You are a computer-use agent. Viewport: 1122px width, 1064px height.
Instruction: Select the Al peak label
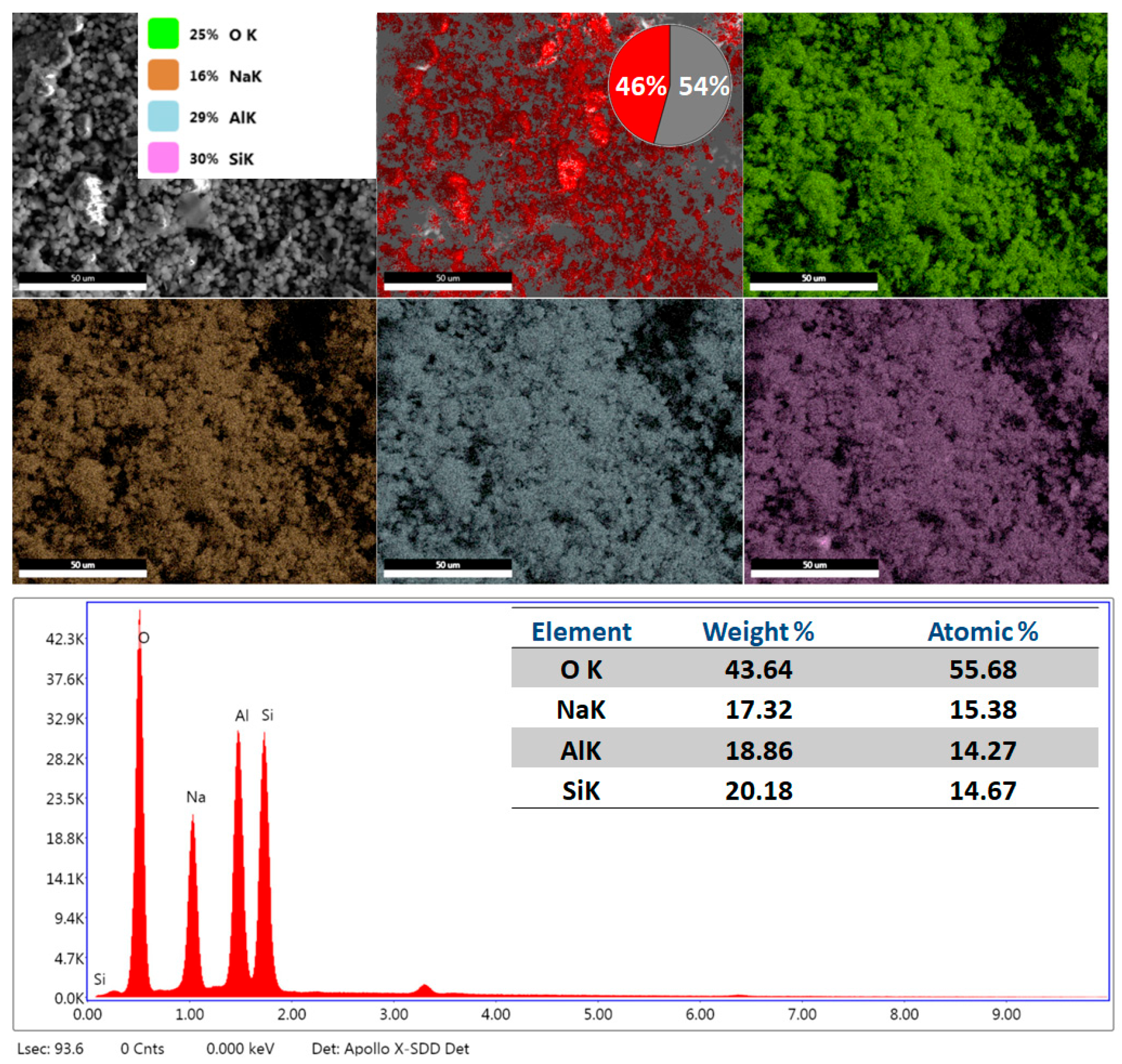tap(242, 716)
